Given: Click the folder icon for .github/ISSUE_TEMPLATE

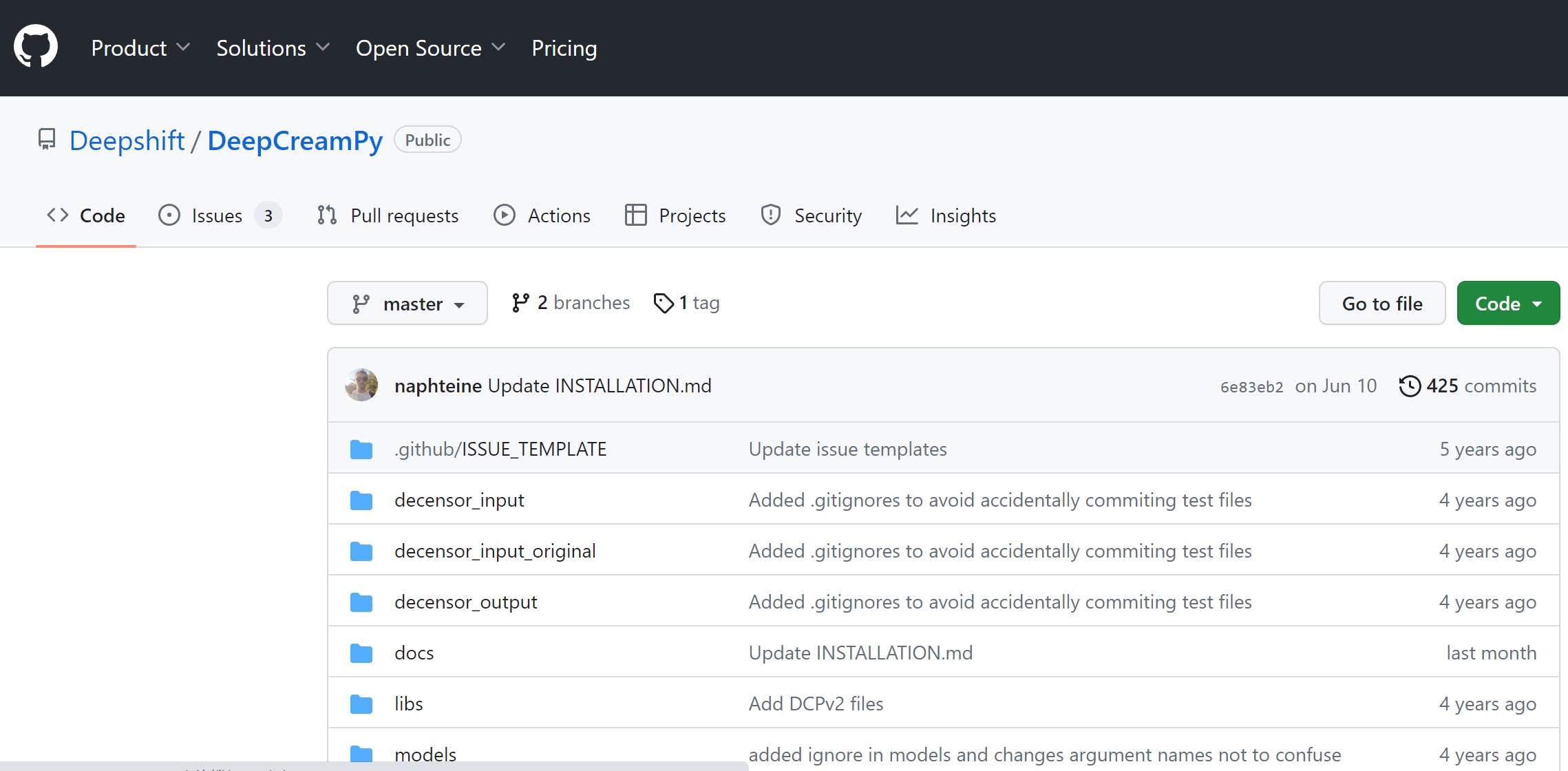Looking at the screenshot, I should (361, 450).
